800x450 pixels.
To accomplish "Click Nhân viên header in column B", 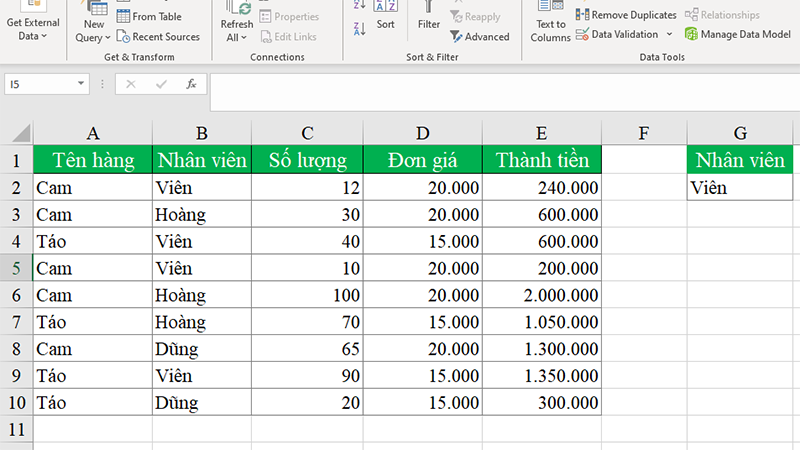I will (x=202, y=160).
